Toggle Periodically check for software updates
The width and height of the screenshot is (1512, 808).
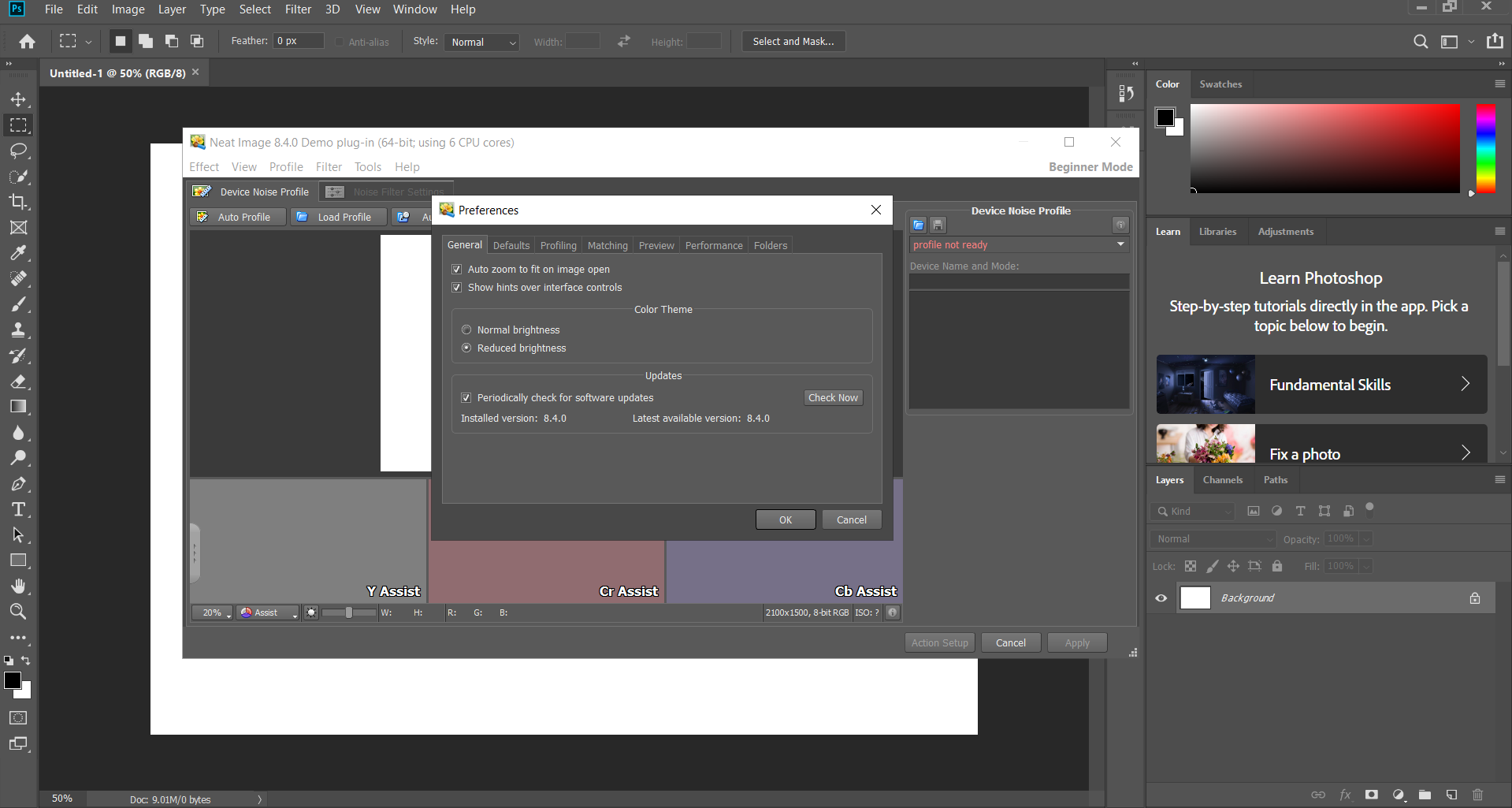tap(466, 398)
